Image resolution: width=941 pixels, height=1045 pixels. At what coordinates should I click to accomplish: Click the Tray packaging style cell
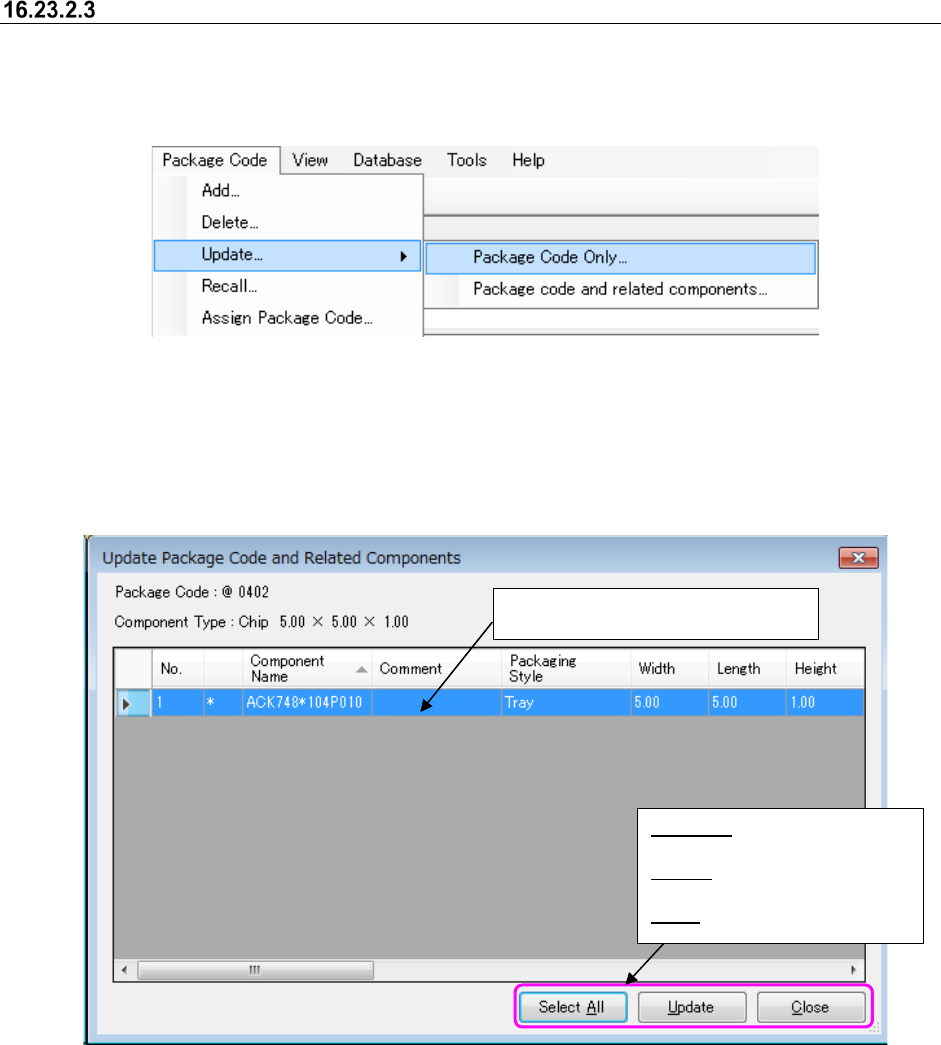pos(565,702)
